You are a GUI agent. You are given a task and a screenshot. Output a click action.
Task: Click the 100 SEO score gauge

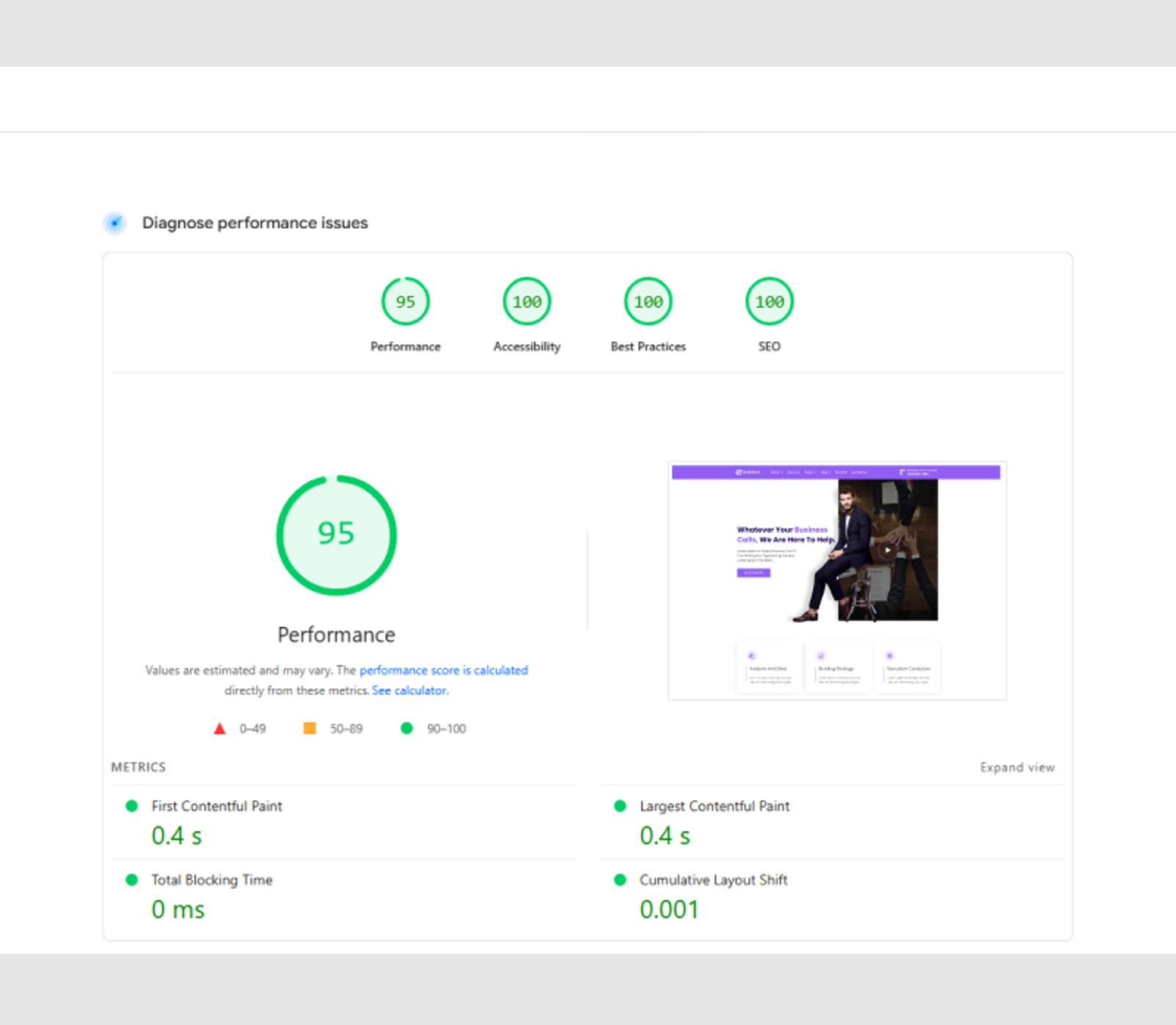click(x=769, y=301)
